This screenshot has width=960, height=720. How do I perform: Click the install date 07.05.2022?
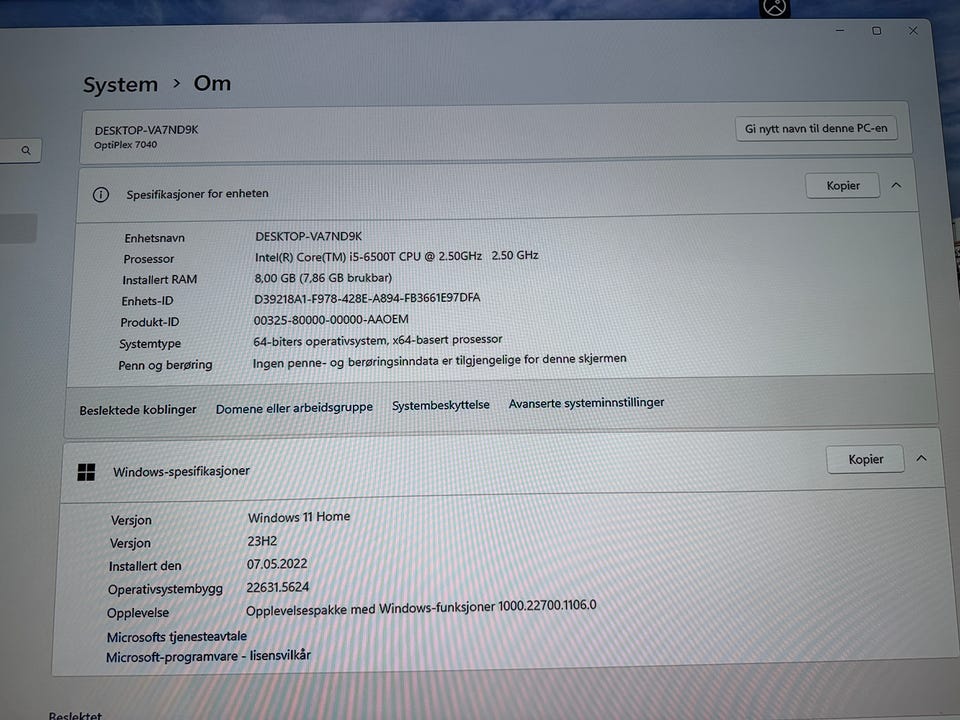[277, 564]
